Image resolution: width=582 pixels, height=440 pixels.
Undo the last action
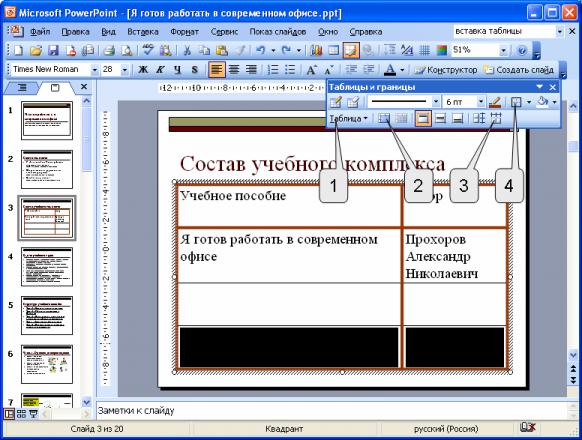[261, 50]
